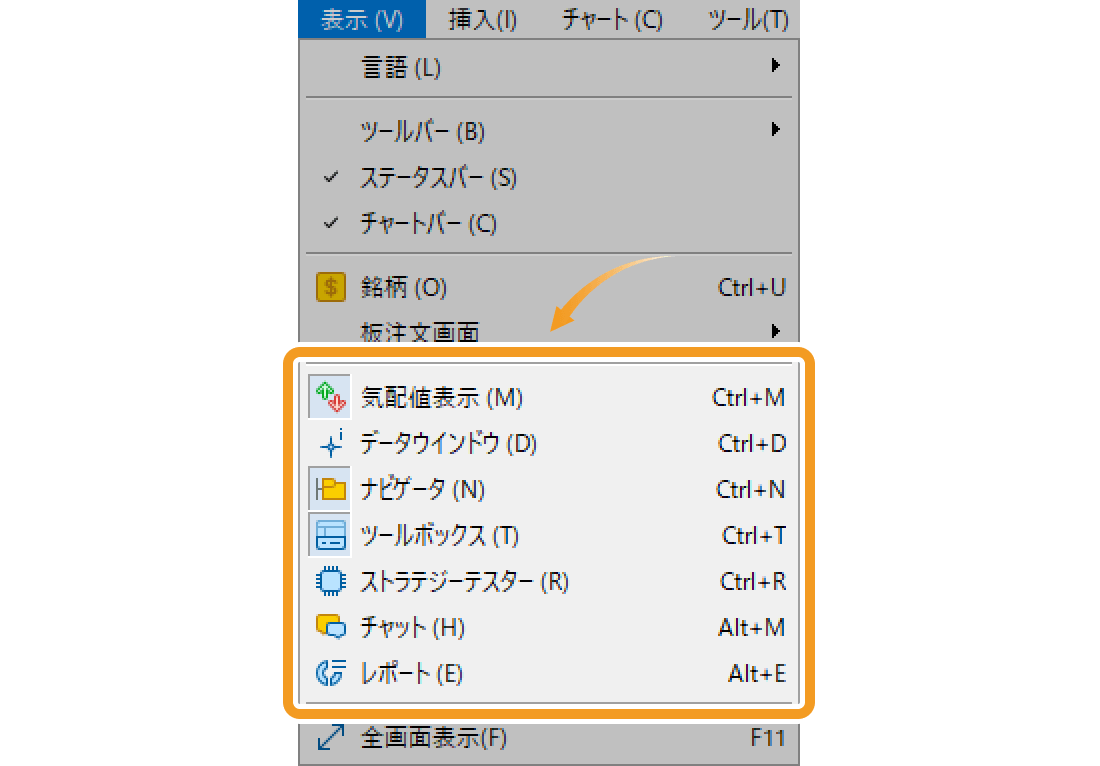Choose 全画面表示(F) menu entry
The width and height of the screenshot is (1100, 766).
[549, 737]
